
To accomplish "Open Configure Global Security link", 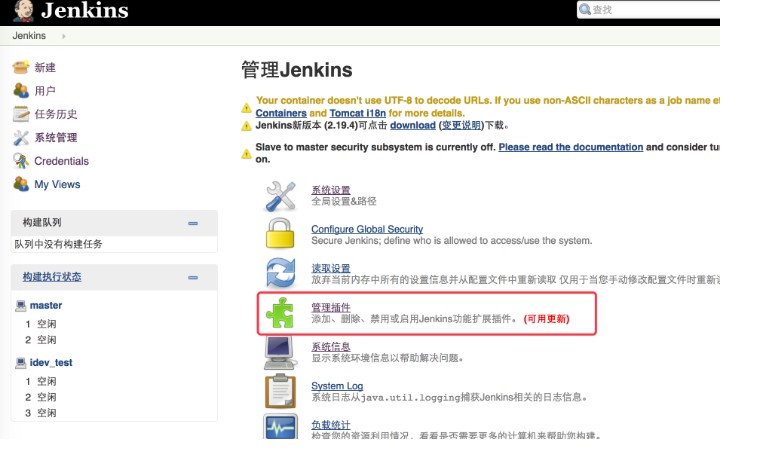I will pos(367,229).
